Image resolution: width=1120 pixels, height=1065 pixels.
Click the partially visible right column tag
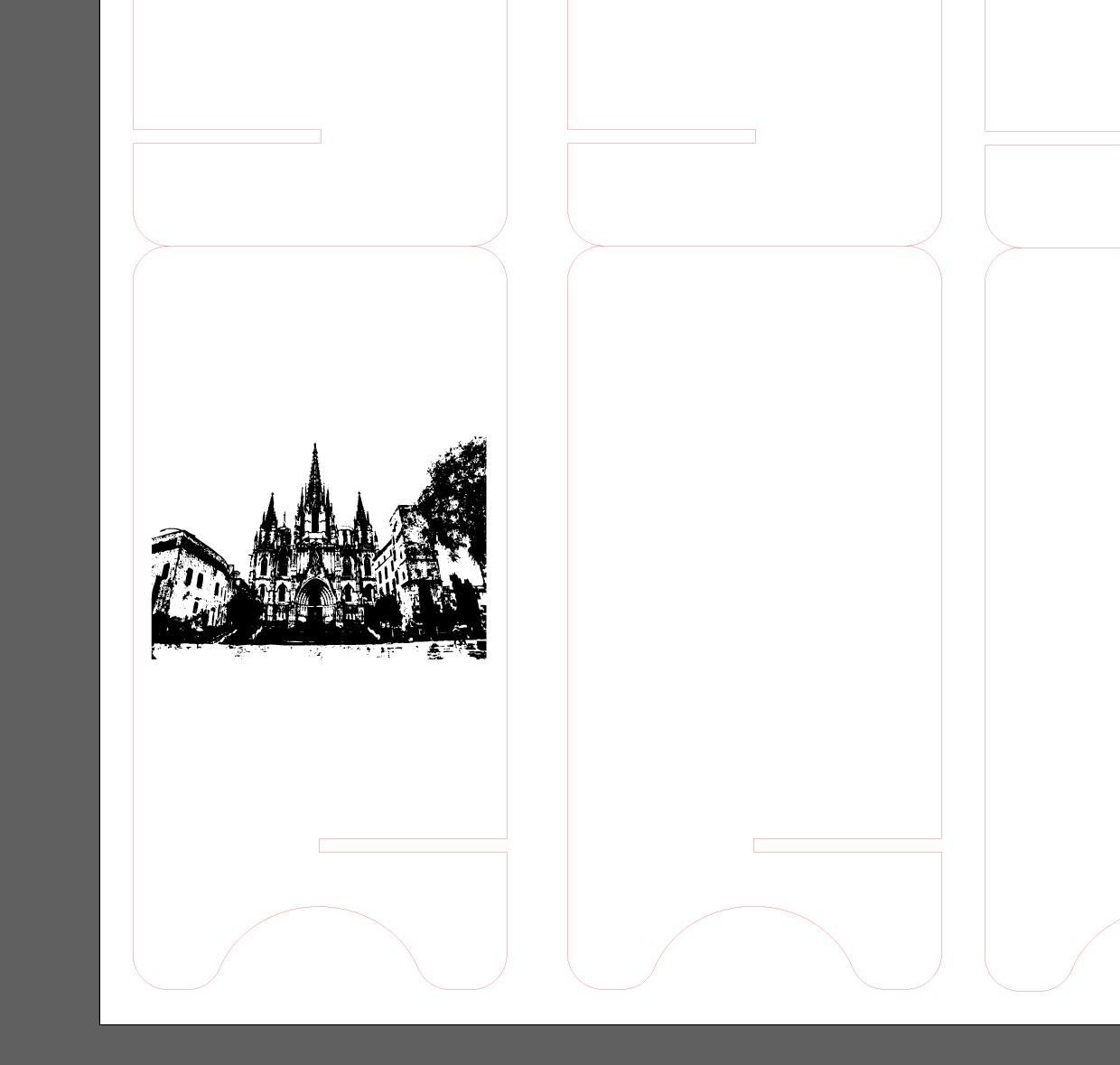coord(1052,542)
